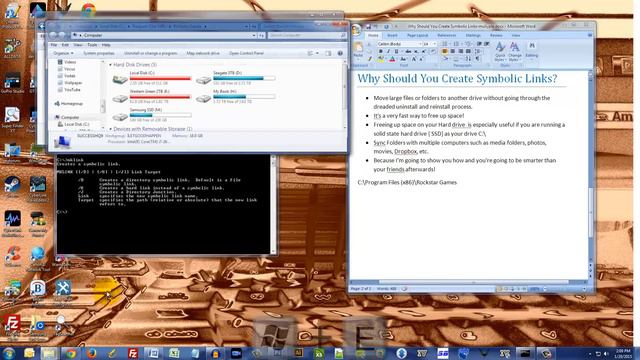
Task: Toggle Strikethrough formatting in Word
Action: tap(408, 51)
